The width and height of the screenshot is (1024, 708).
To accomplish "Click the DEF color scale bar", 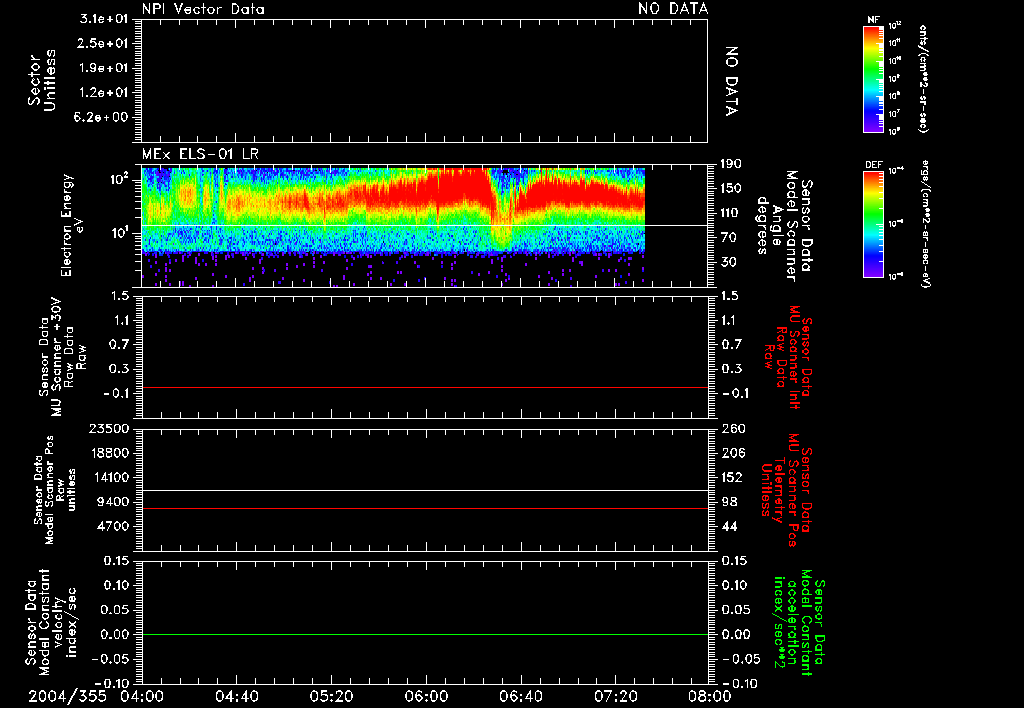I will coord(873,224).
